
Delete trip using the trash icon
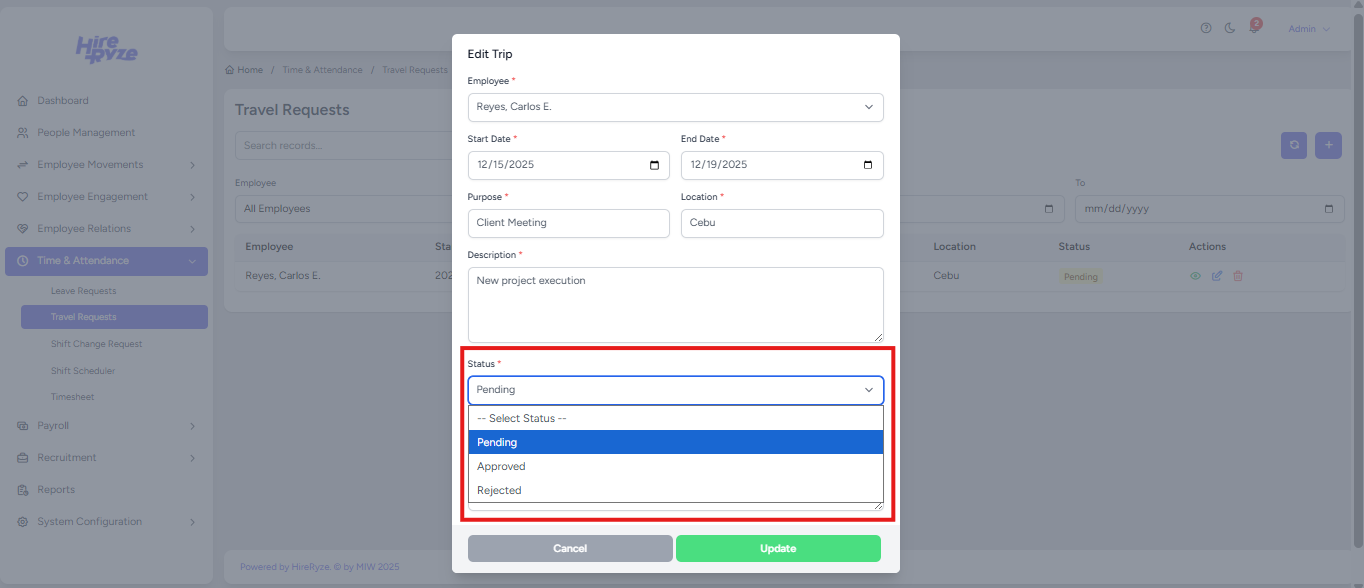click(x=1238, y=276)
